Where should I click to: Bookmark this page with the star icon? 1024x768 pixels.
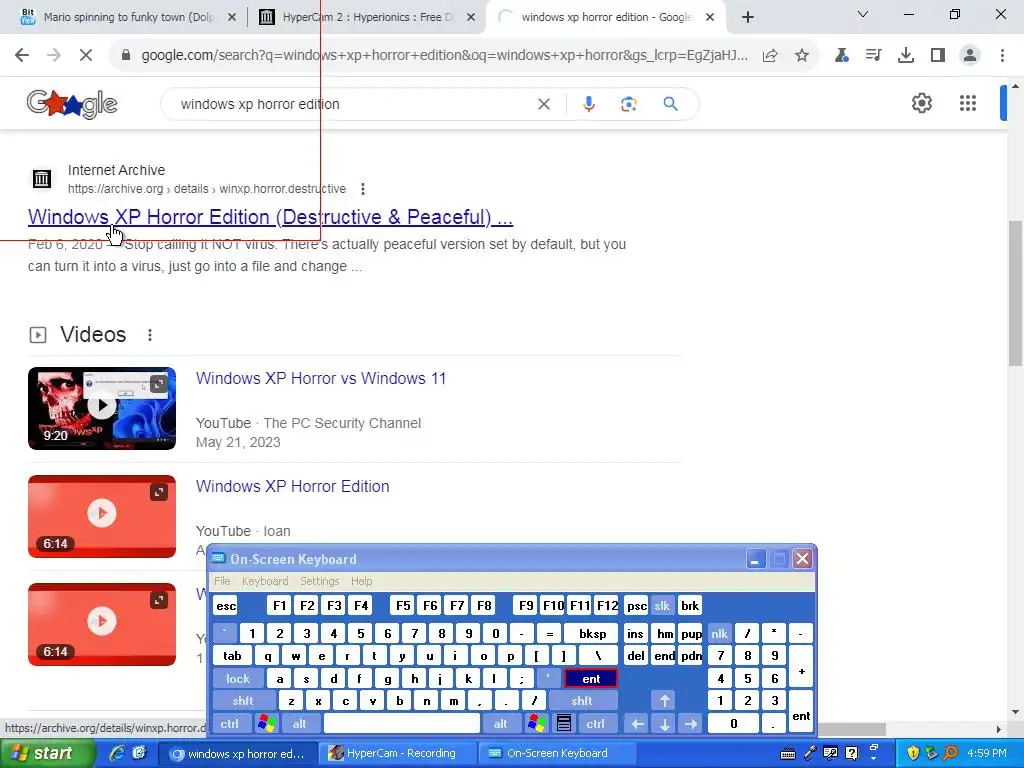pyautogui.click(x=802, y=56)
